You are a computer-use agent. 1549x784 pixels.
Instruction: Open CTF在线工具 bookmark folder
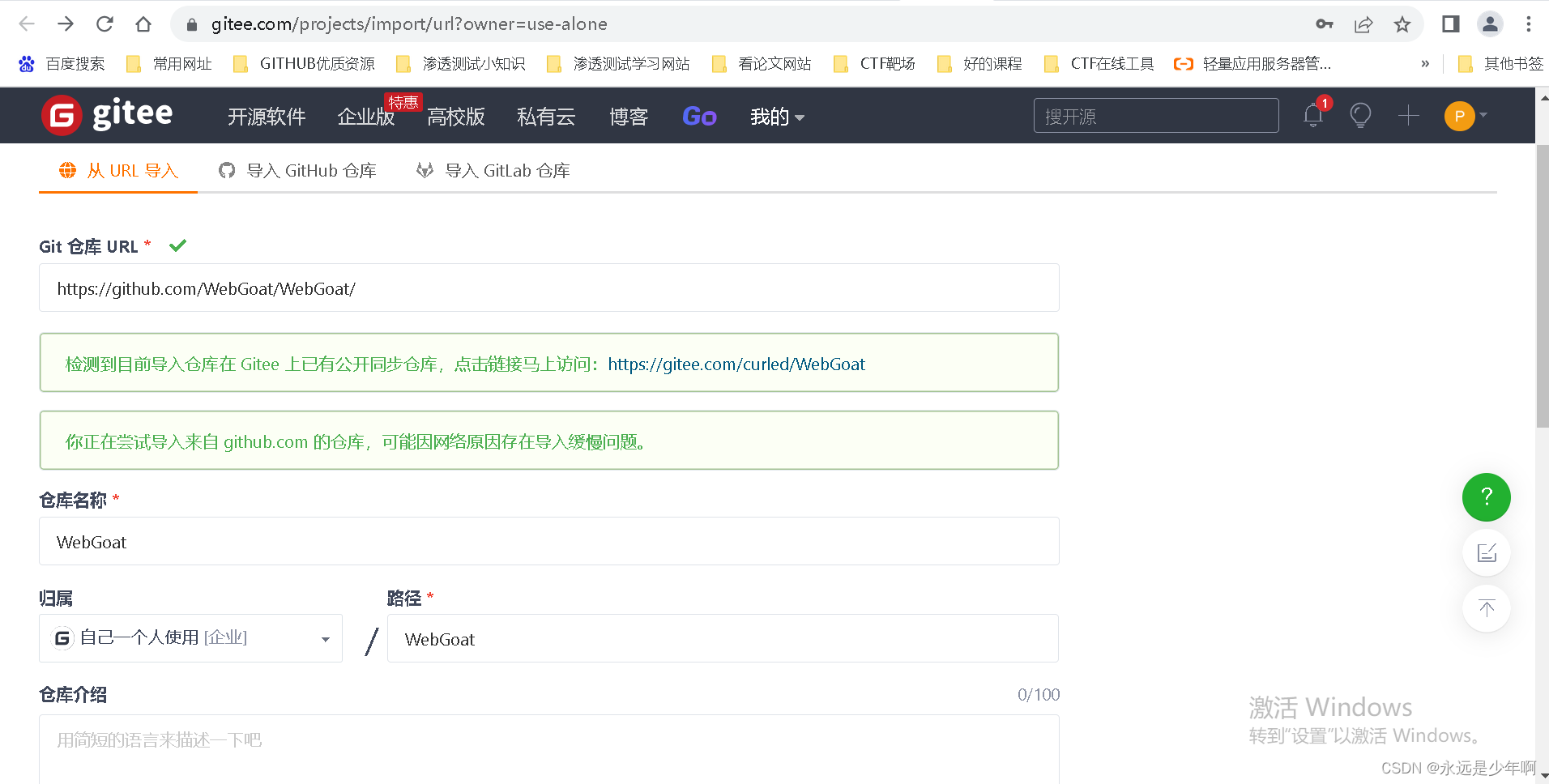pyautogui.click(x=1099, y=64)
